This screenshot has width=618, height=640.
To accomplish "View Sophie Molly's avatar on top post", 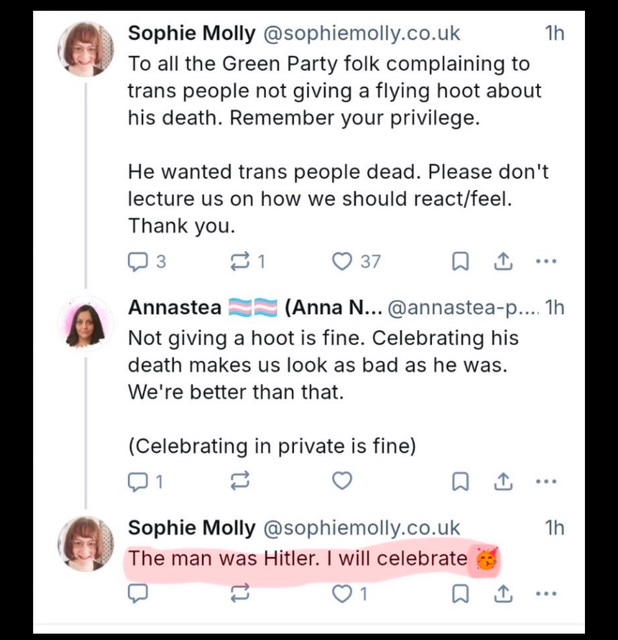I will click(x=87, y=49).
